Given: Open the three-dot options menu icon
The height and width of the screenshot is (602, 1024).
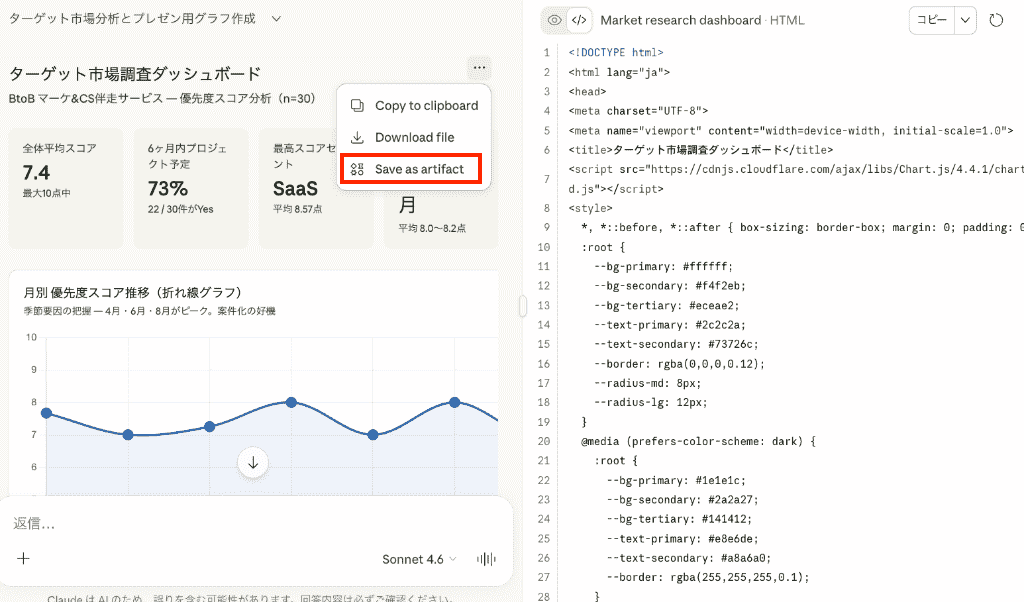Looking at the screenshot, I should click(479, 67).
